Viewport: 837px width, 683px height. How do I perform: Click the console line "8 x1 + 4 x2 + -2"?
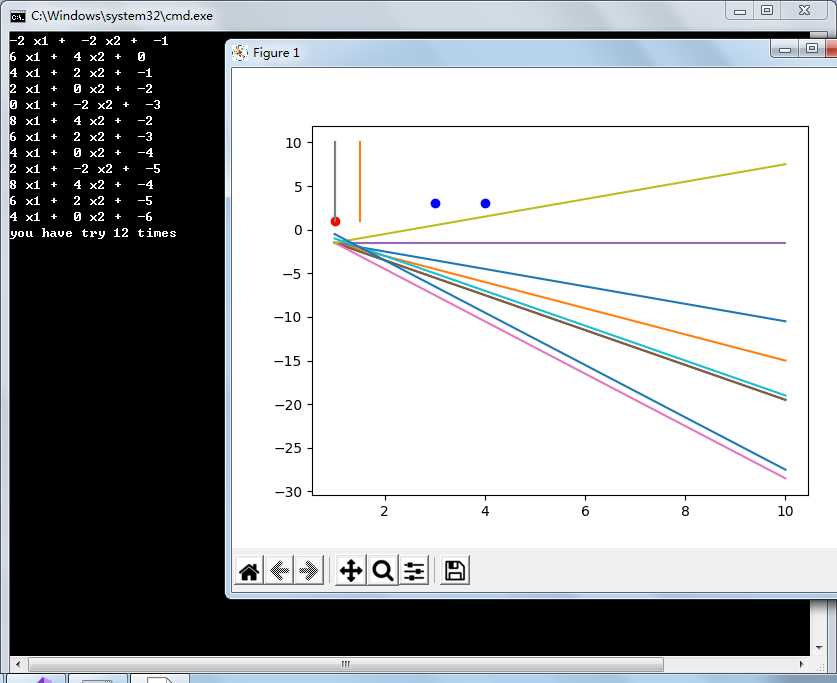pos(81,121)
